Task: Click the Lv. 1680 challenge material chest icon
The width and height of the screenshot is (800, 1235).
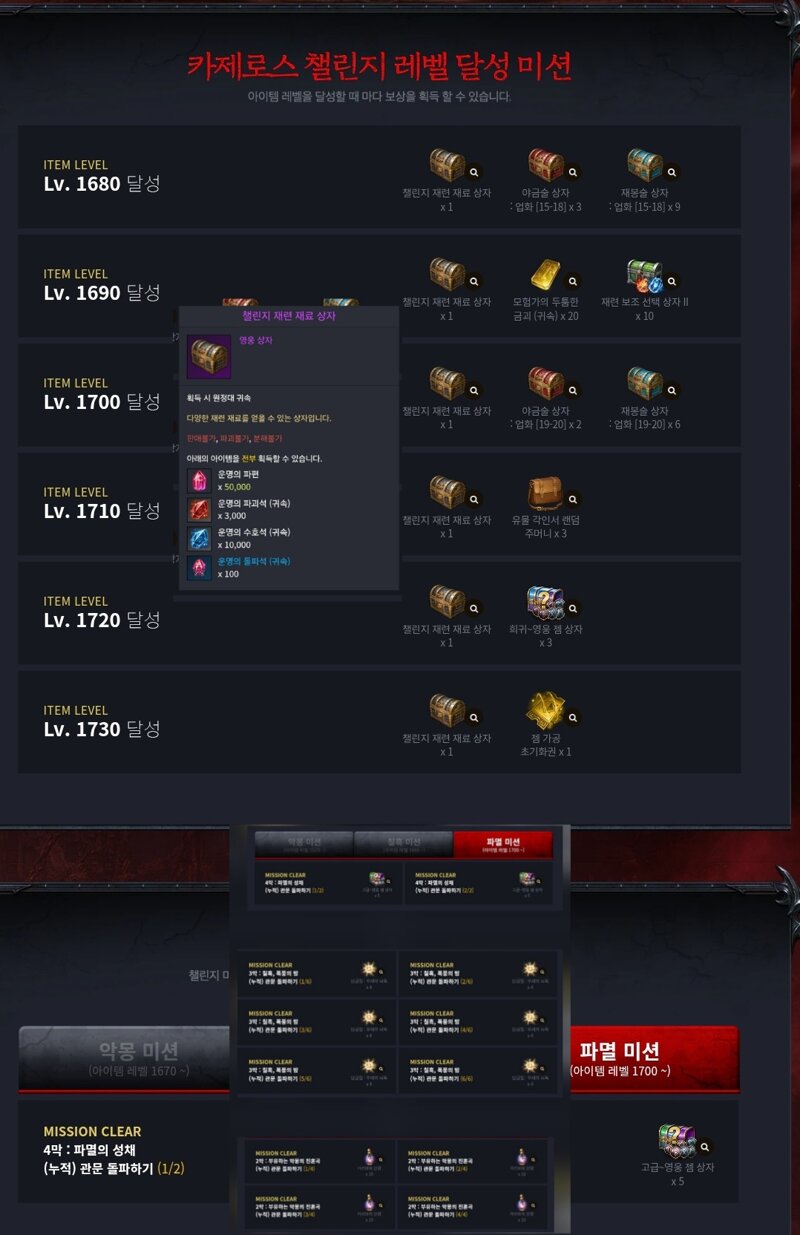Action: 446,165
